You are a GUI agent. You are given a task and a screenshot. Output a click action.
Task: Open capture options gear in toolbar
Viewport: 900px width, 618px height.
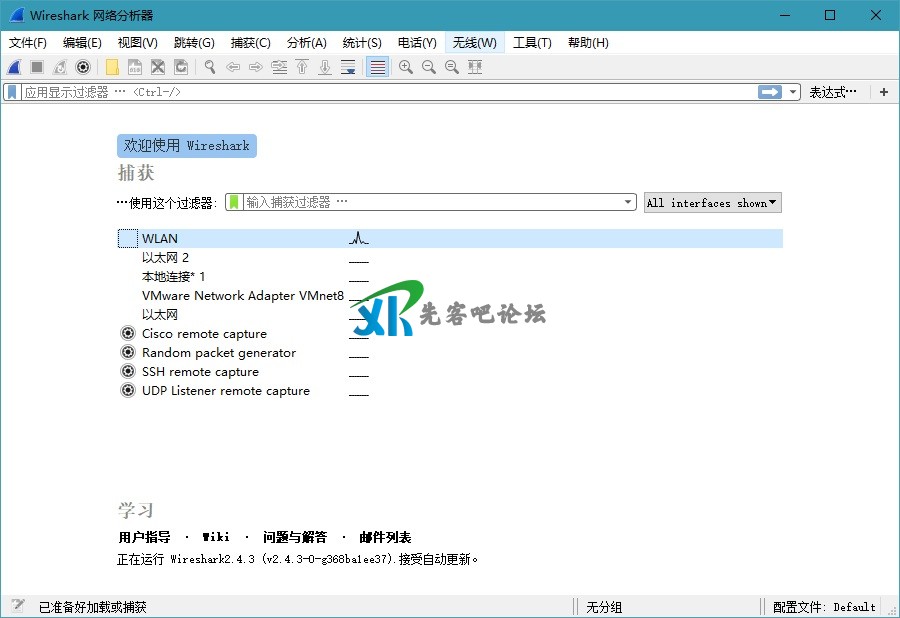[x=83, y=67]
